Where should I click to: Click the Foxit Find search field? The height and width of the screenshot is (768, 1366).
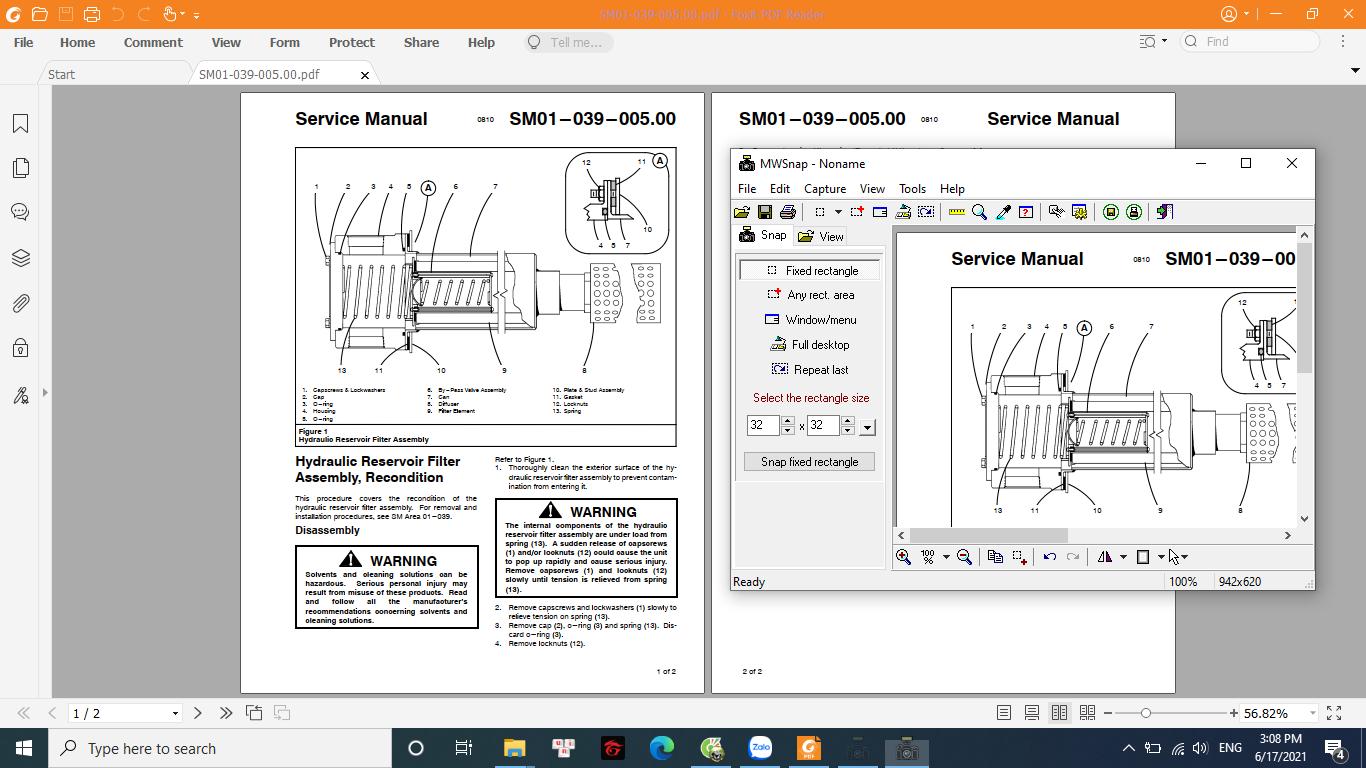tap(1260, 42)
